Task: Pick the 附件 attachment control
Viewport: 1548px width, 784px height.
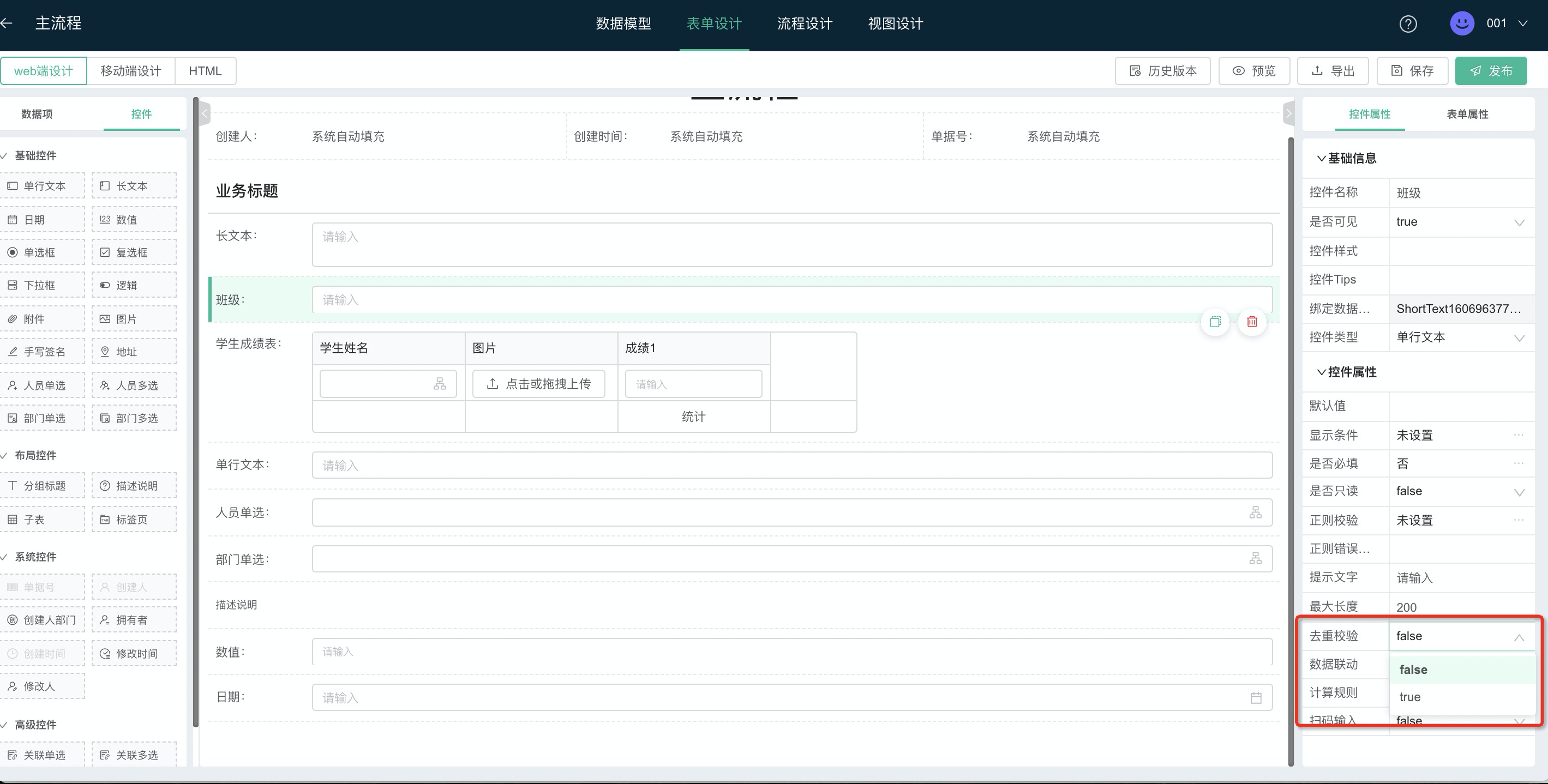Action: [42, 319]
